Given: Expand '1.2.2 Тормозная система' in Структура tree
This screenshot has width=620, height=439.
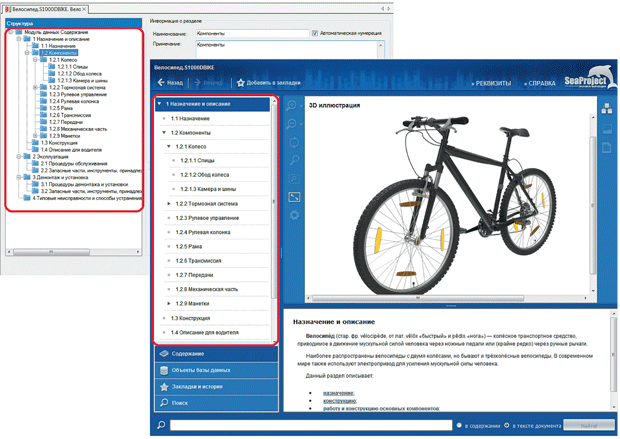Looking at the screenshot, I should tap(35, 87).
